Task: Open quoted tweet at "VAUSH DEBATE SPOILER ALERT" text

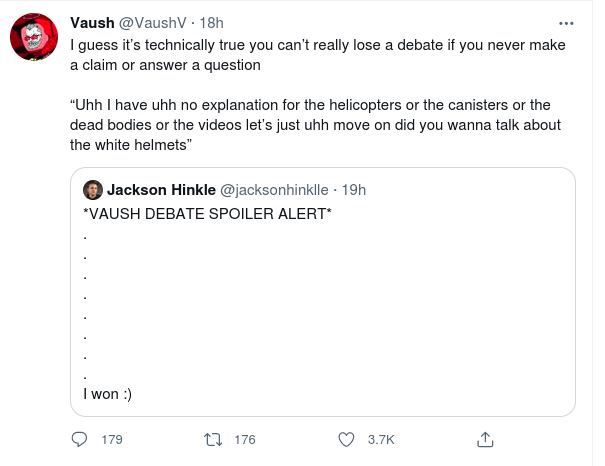Action: coord(206,213)
